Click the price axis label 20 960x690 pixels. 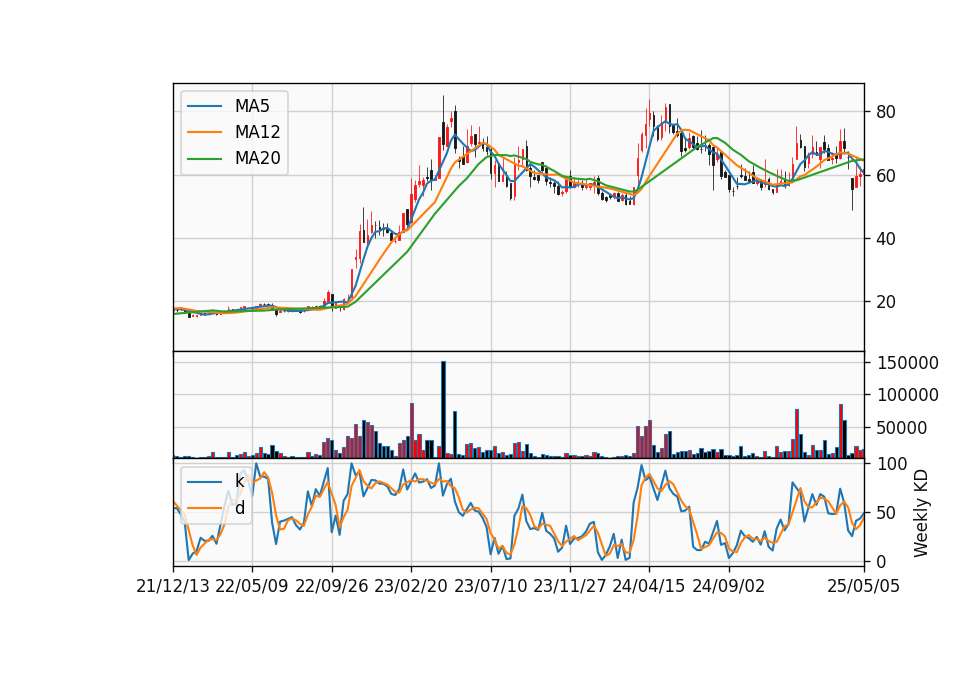pos(886,302)
